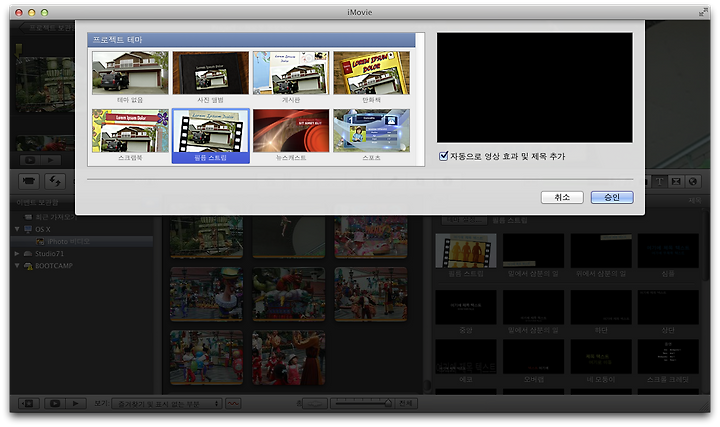The height and width of the screenshot is (427, 720).
Task: Select the 하단 title style
Action: coord(601,307)
